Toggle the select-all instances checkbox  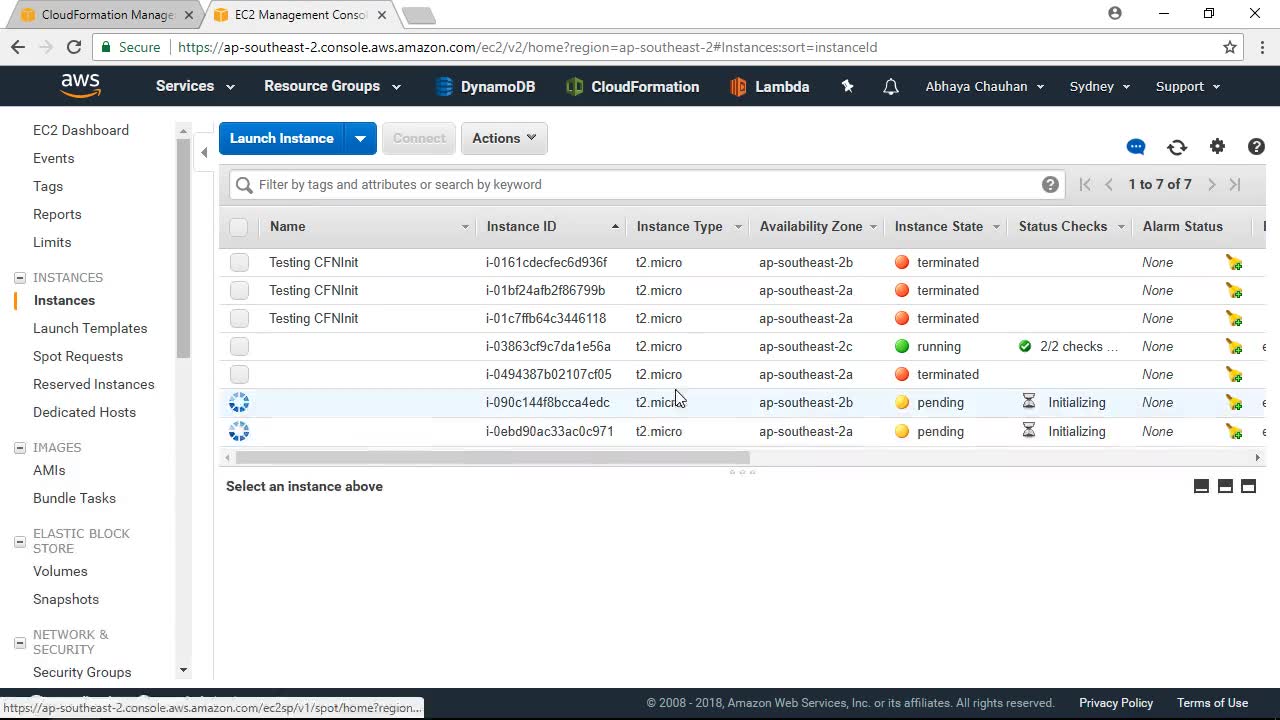click(x=238, y=227)
